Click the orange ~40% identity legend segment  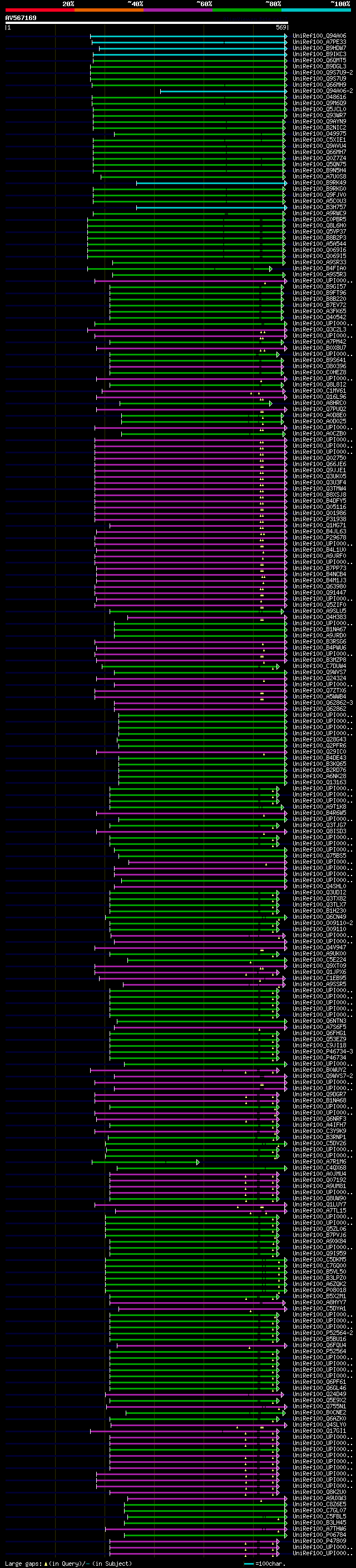coord(109,10)
